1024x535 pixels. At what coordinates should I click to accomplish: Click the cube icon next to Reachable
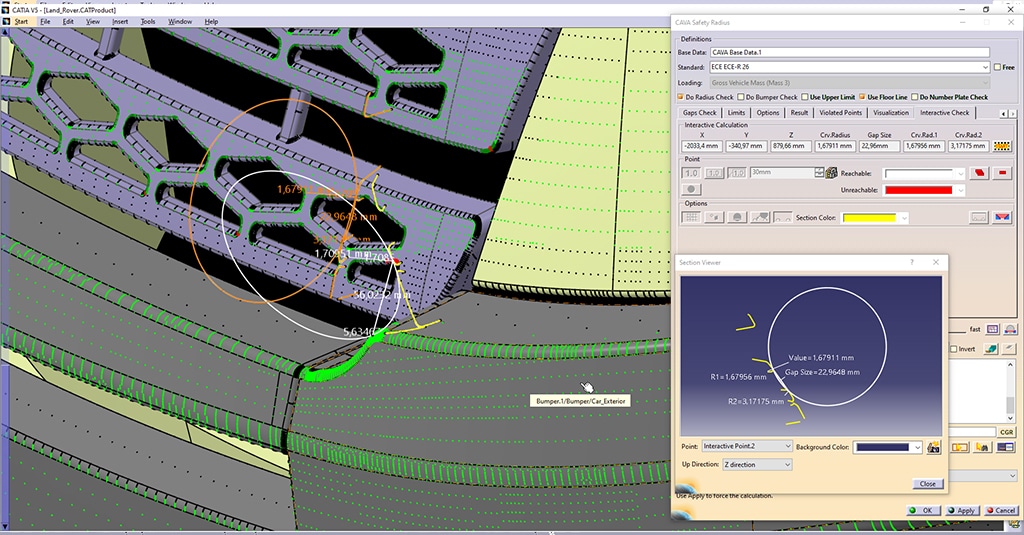(x=831, y=173)
